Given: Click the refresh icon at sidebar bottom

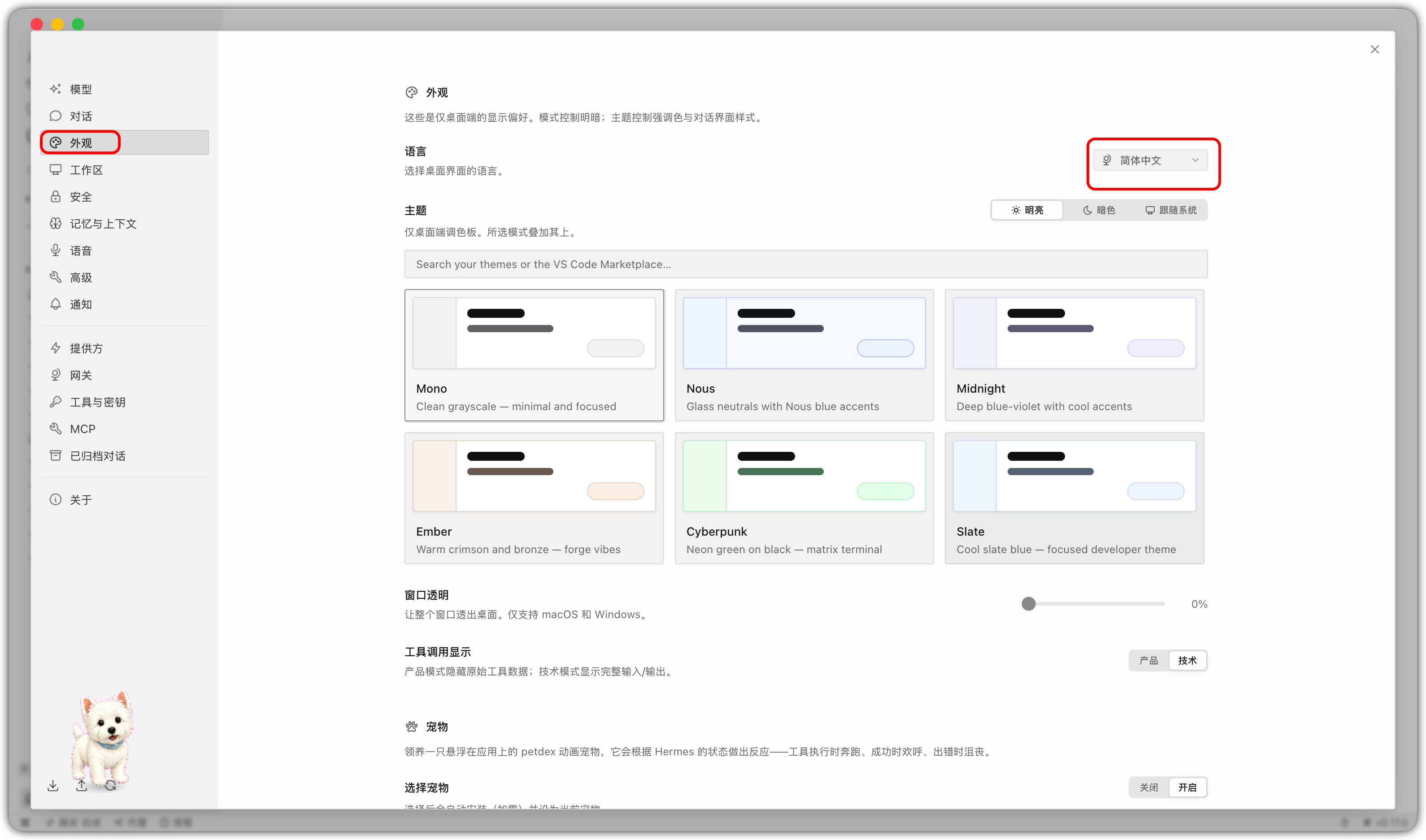Looking at the screenshot, I should [x=110, y=786].
